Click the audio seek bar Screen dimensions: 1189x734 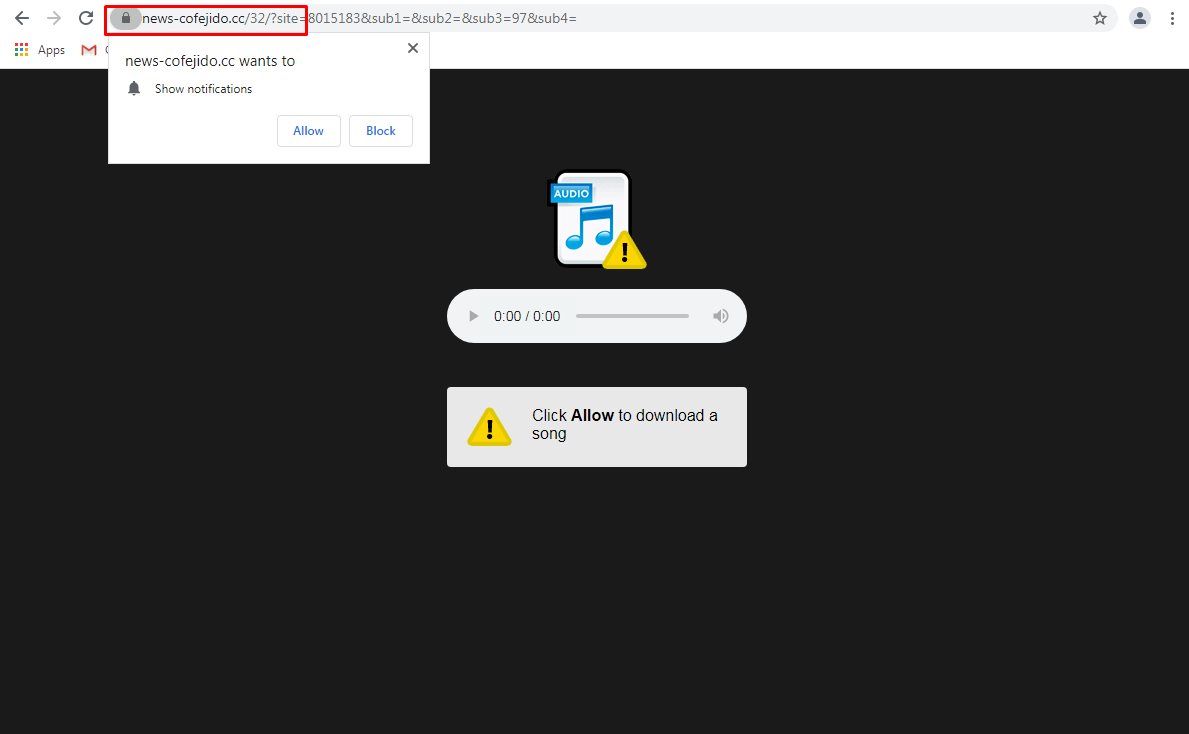tap(632, 316)
